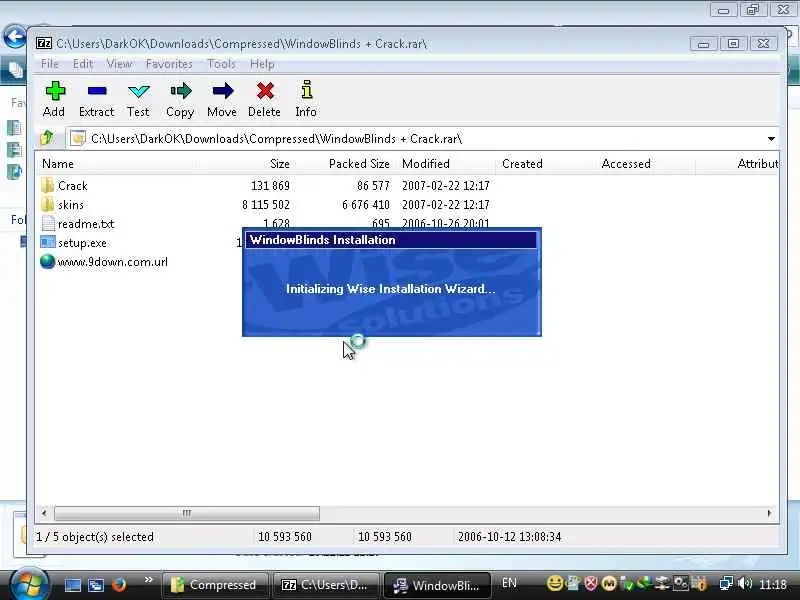Screen dimensions: 800x600
Task: Switch to Compressed taskbar button
Action: pyautogui.click(x=215, y=585)
